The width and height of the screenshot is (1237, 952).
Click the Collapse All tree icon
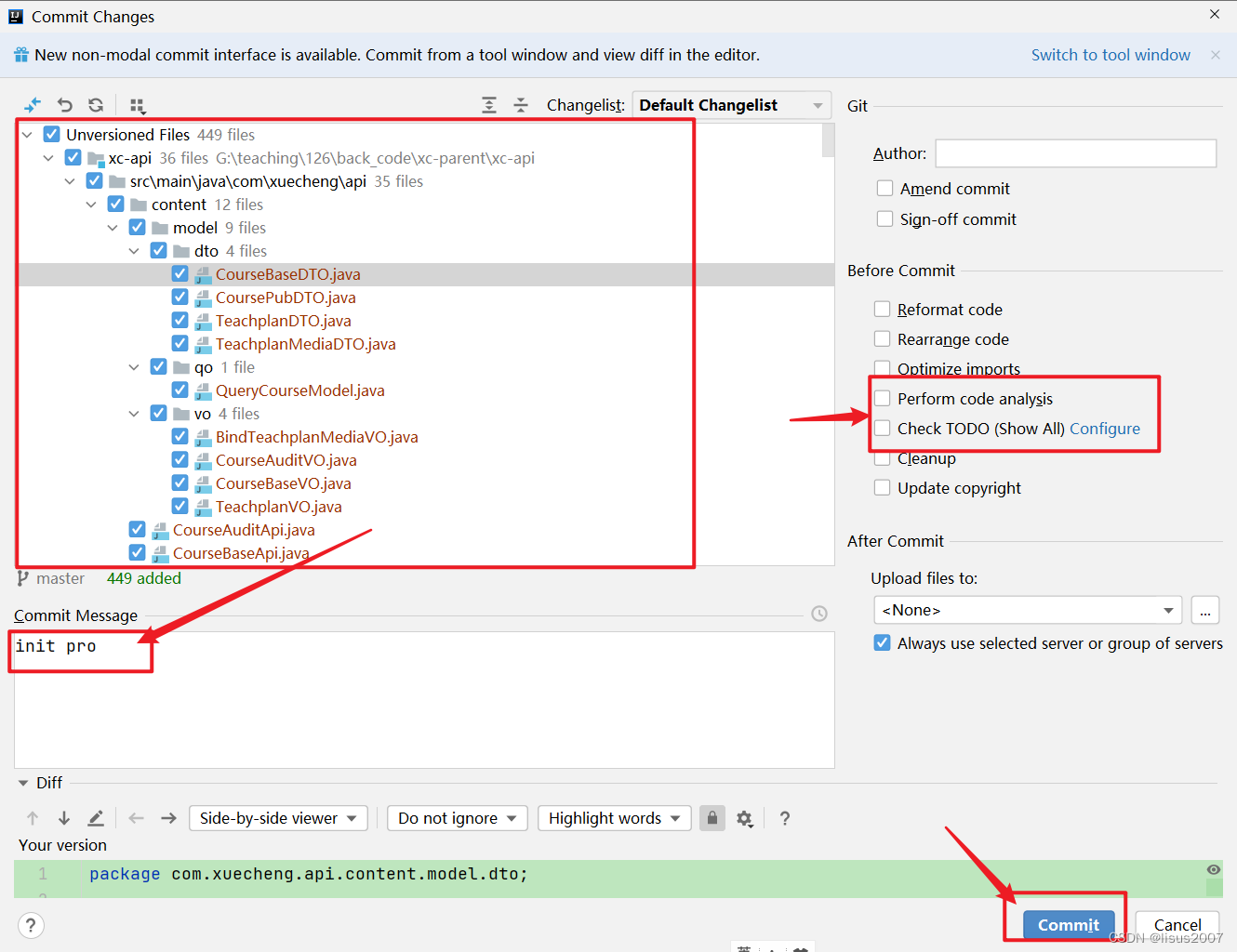pyautogui.click(x=521, y=105)
